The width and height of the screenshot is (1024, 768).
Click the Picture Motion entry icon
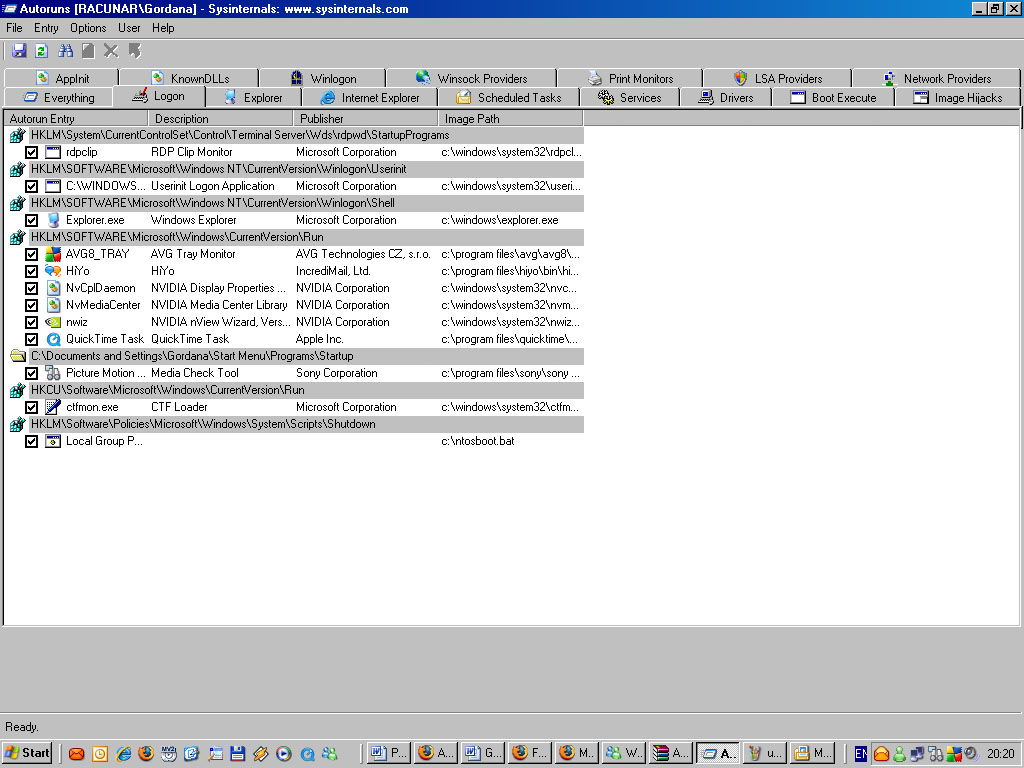[53, 373]
